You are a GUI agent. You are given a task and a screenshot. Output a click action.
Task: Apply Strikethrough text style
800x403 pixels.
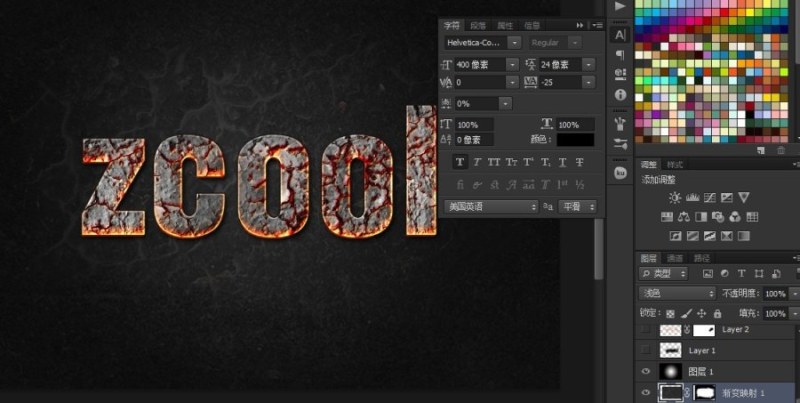580,162
